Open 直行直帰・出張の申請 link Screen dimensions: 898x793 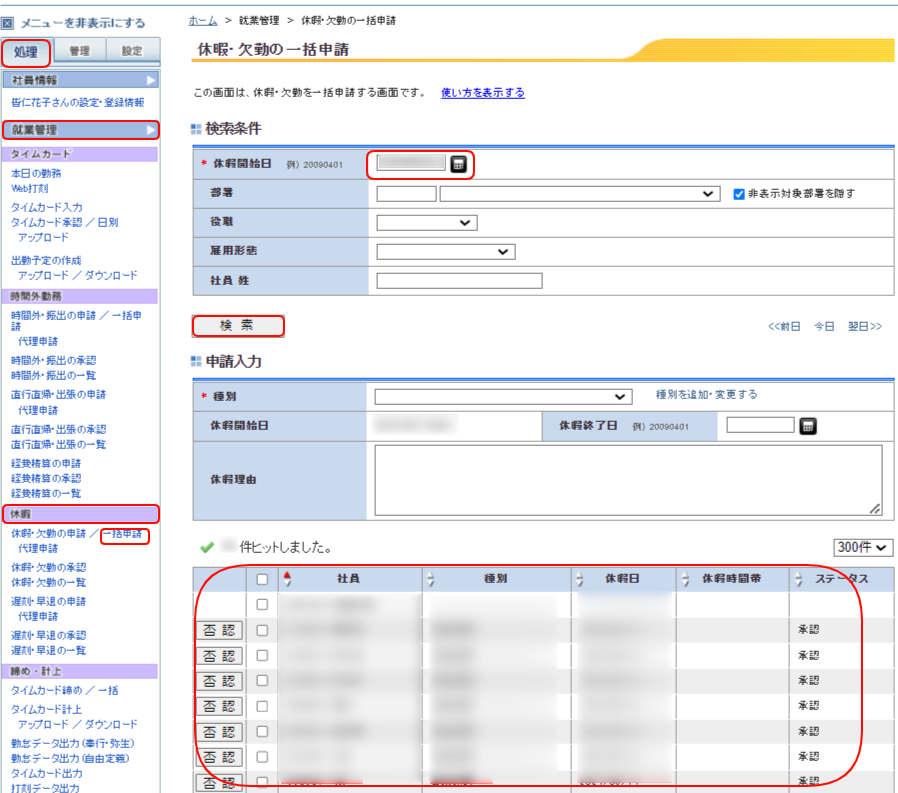tap(58, 394)
